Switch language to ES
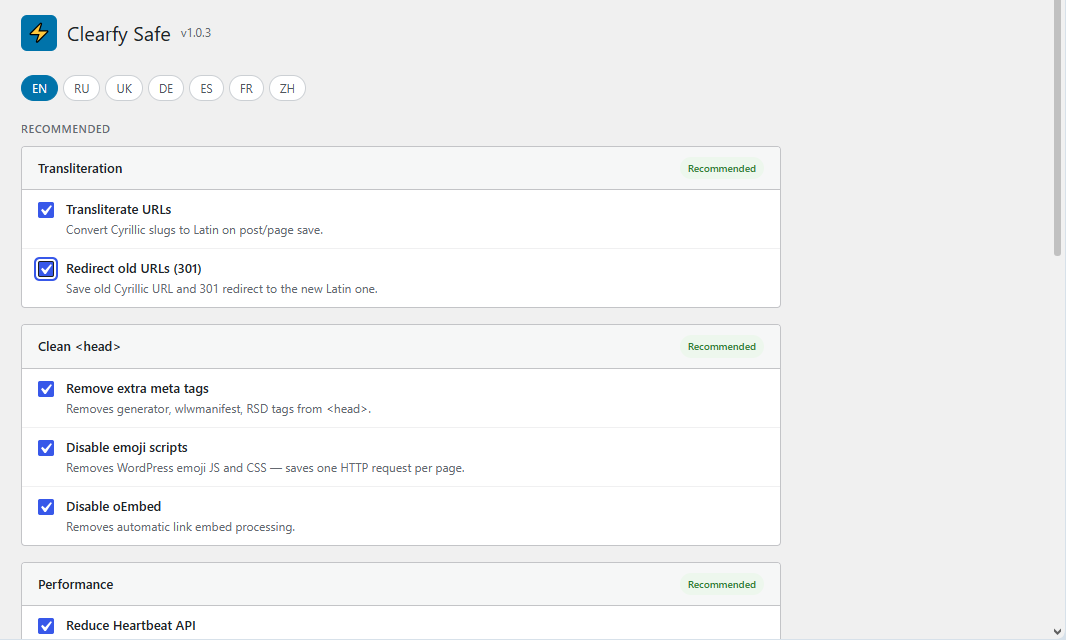Image resolution: width=1066 pixels, height=640 pixels. pyautogui.click(x=207, y=88)
